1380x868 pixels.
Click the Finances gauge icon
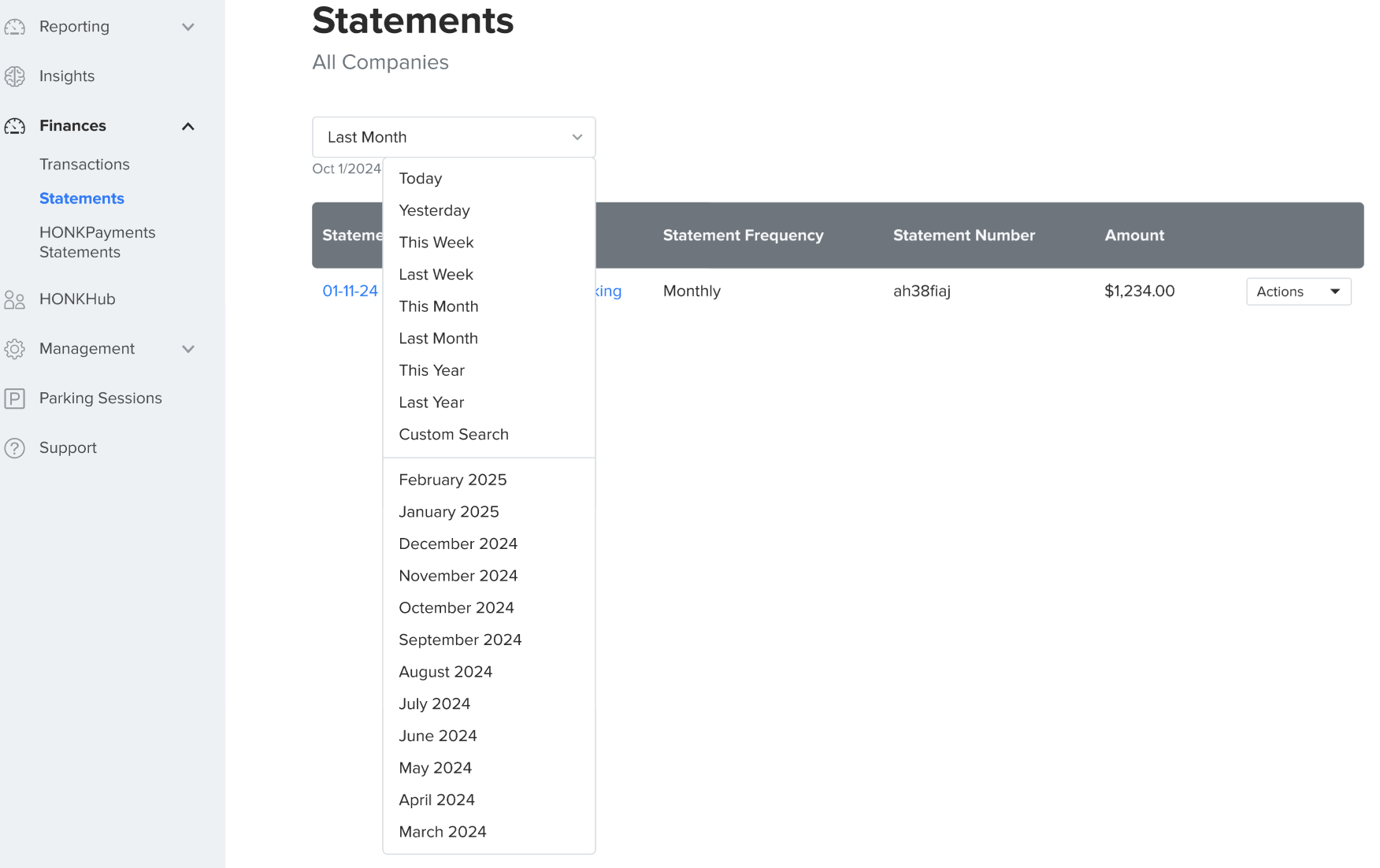pos(15,126)
